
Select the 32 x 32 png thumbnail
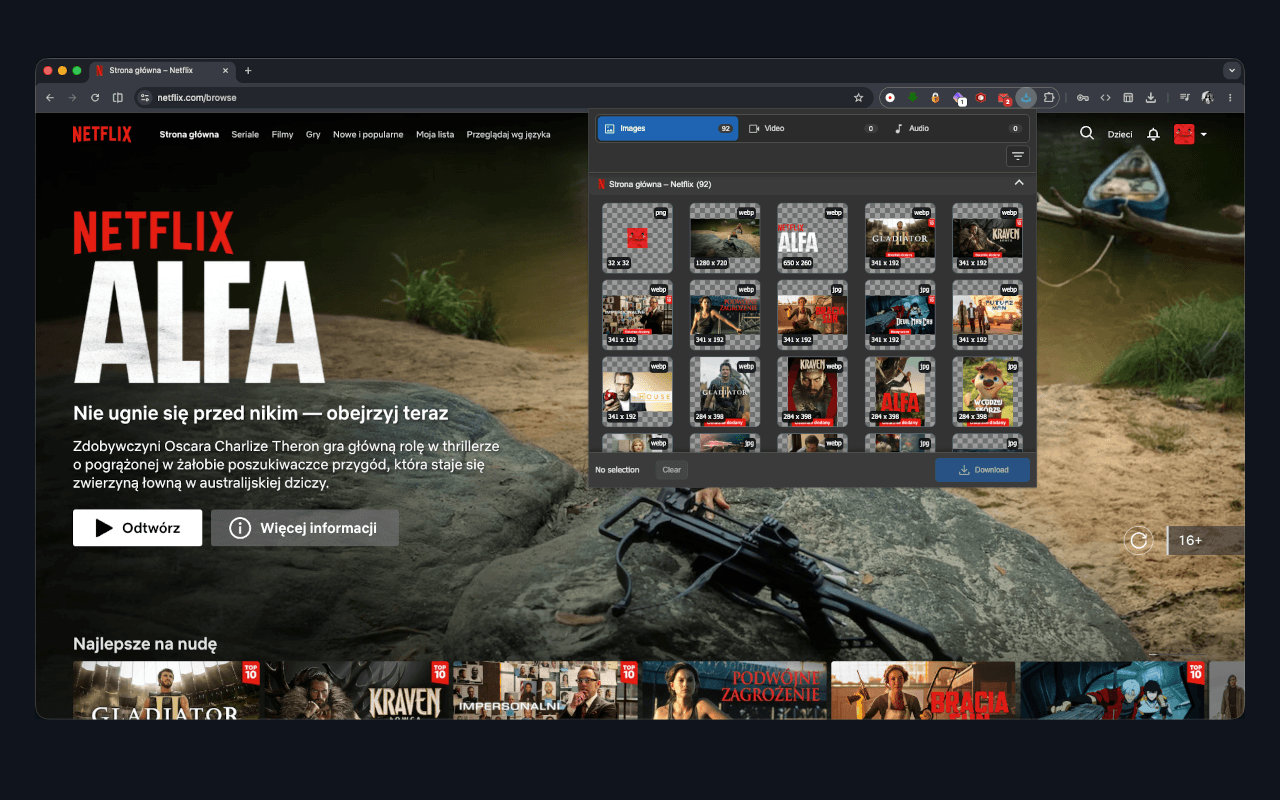click(637, 238)
